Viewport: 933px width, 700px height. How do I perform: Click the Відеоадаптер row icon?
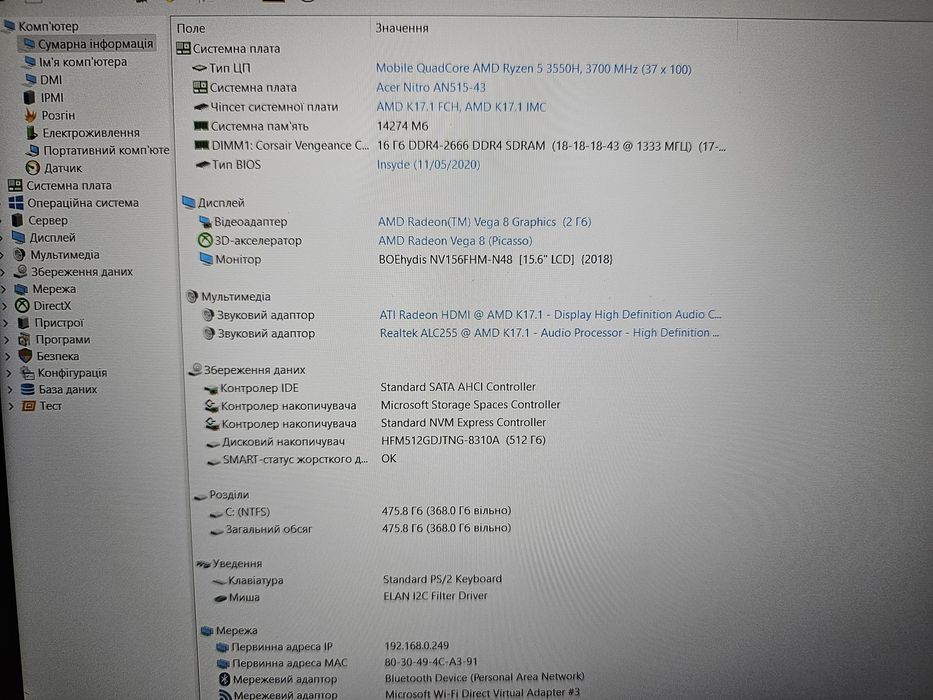coord(205,222)
